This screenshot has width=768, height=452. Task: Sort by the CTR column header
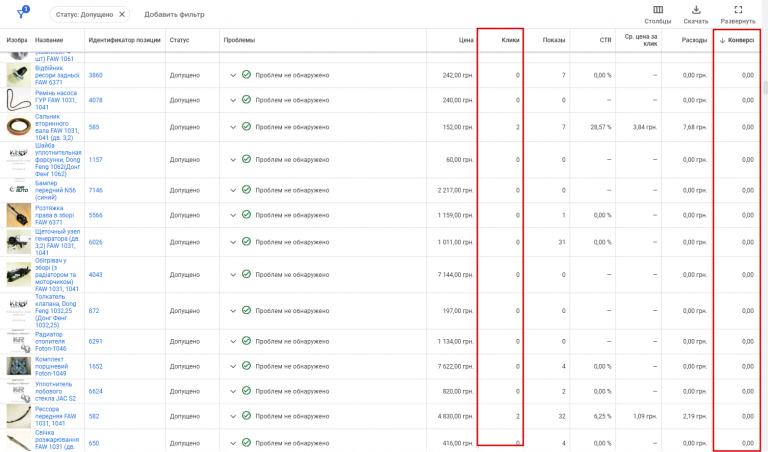[x=605, y=40]
